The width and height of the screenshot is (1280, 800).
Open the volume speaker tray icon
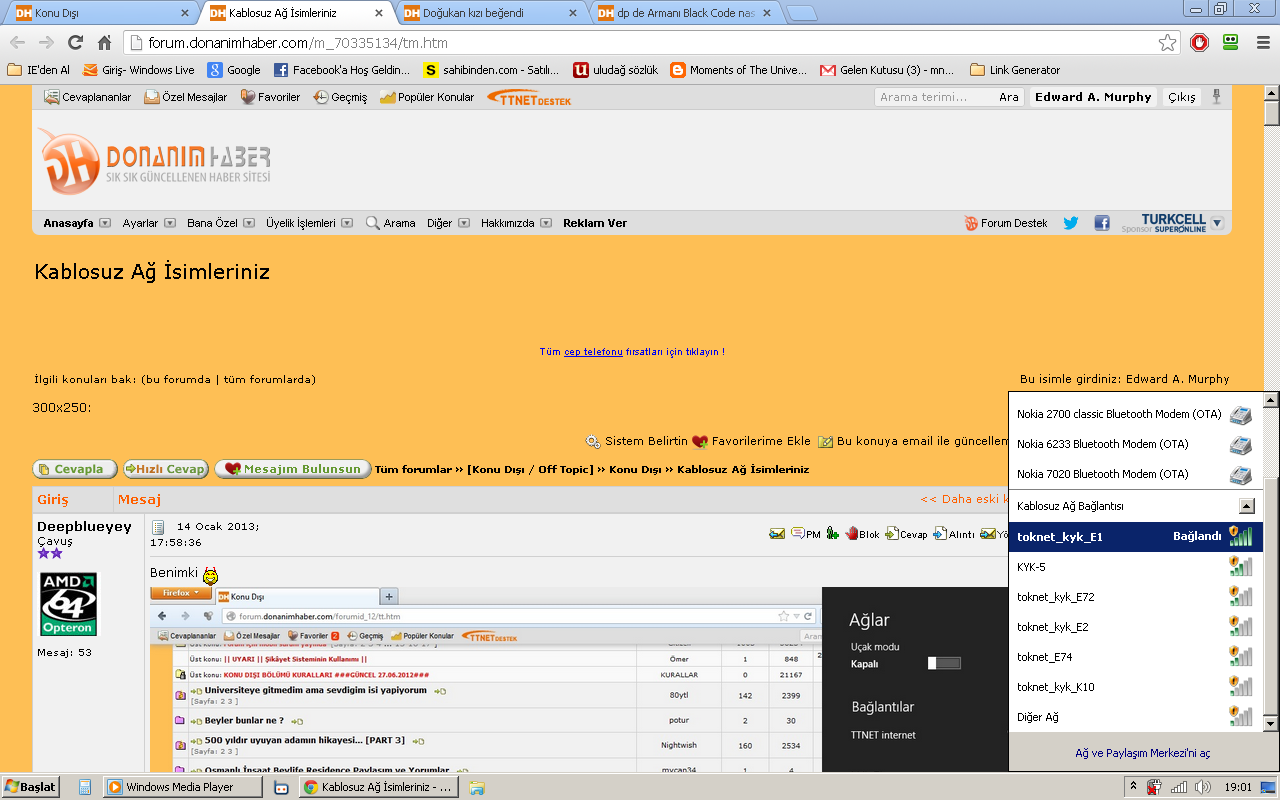click(x=1202, y=787)
